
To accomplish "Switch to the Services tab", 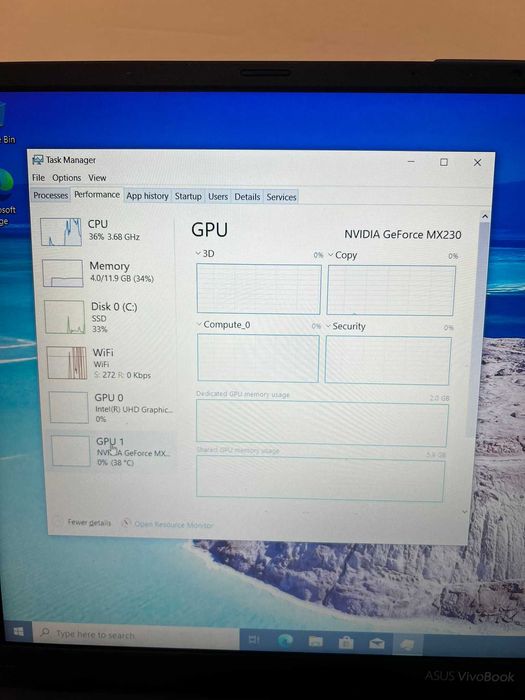I will (x=281, y=197).
